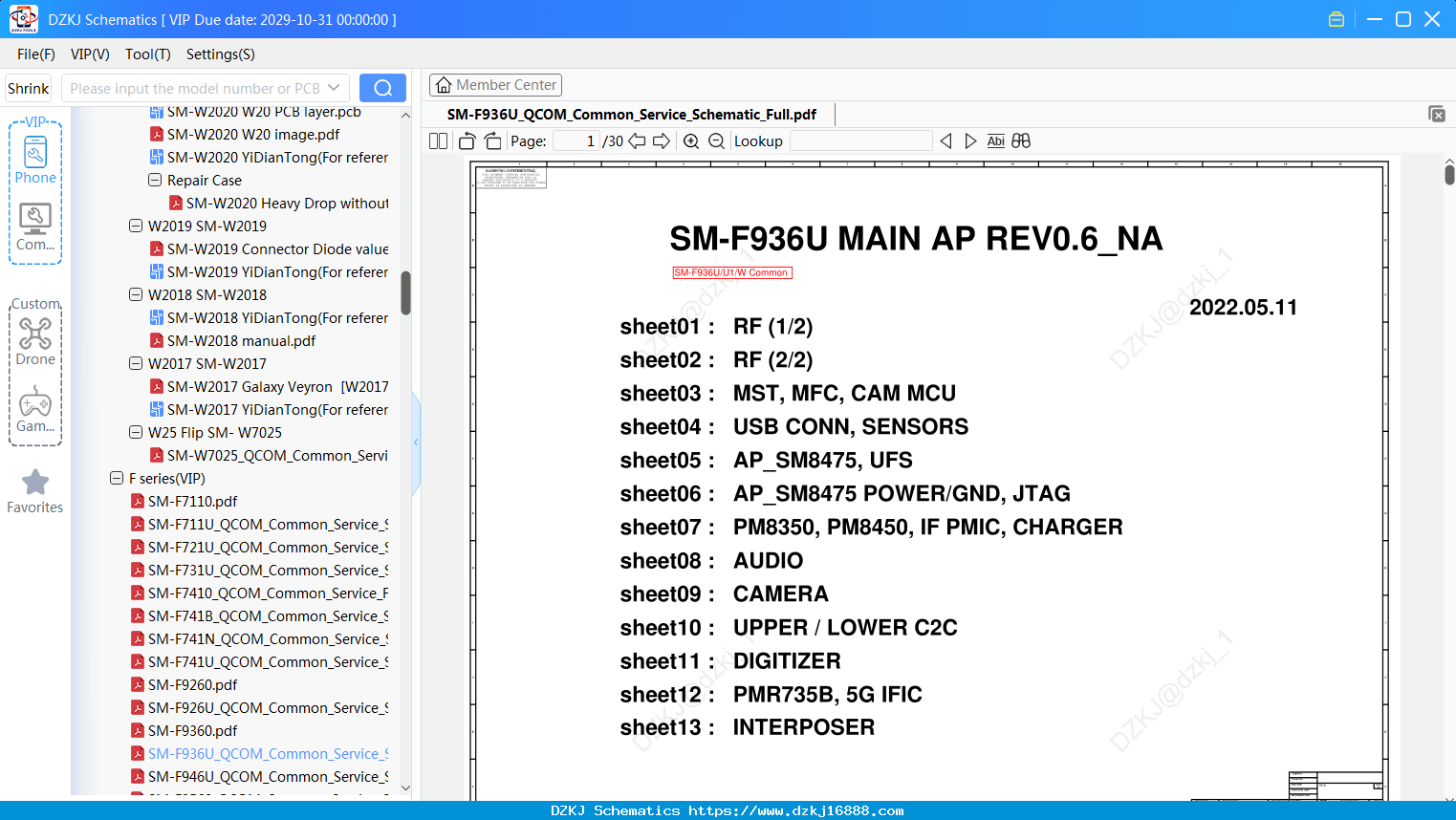Image resolution: width=1456 pixels, height=820 pixels.
Task: Open the dzkj16888.com link in status bar
Action: [795, 810]
